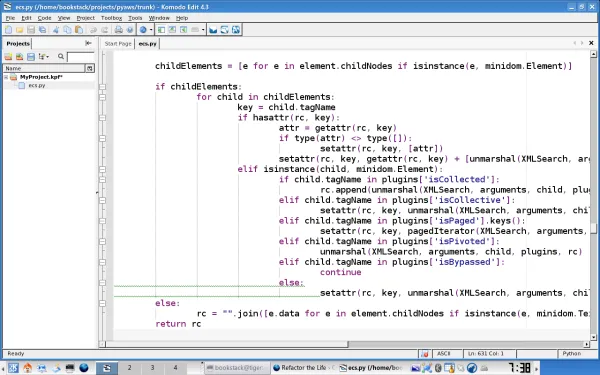
Task: Toggle the right pane visibility icon
Action: tap(184, 30)
